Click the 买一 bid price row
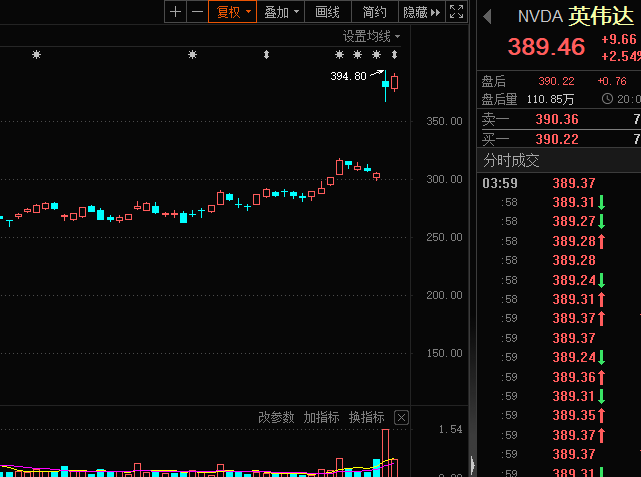 point(559,139)
